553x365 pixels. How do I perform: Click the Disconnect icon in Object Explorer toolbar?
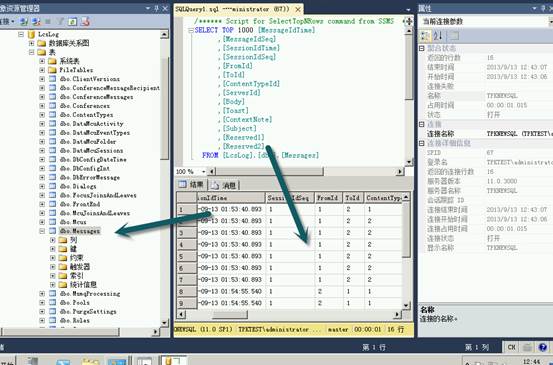(36, 22)
